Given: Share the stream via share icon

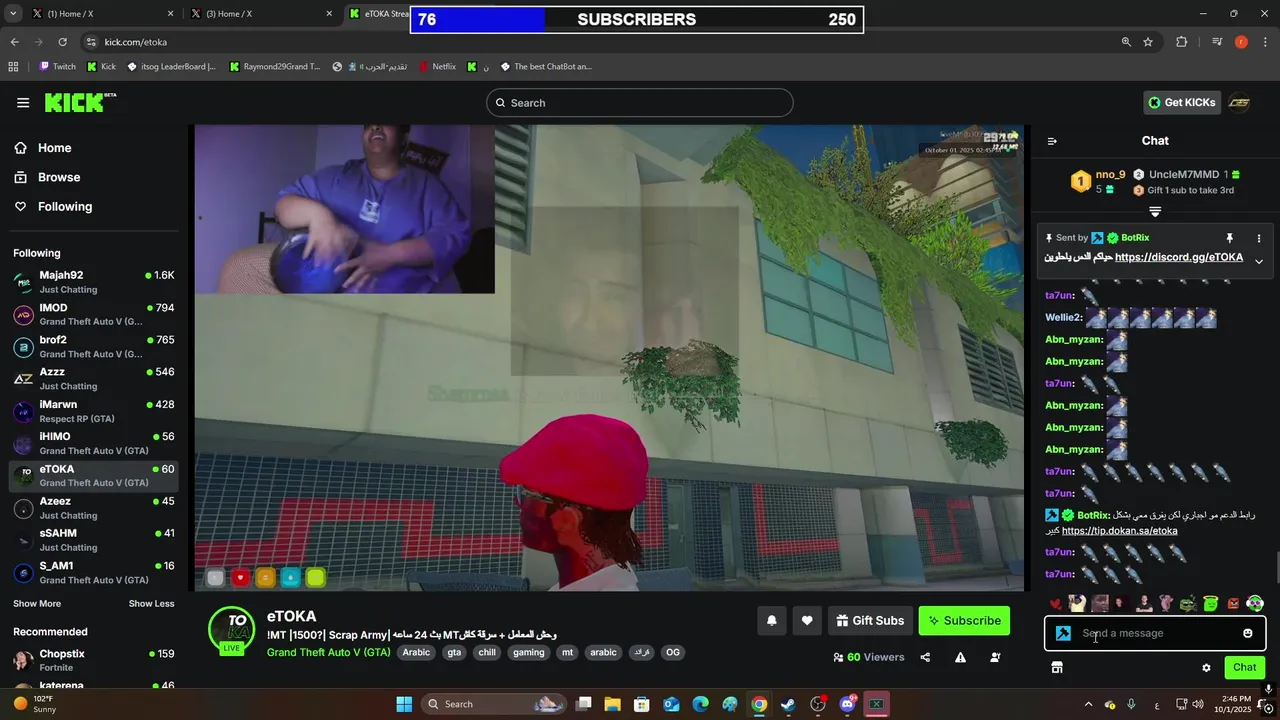Looking at the screenshot, I should coord(925,657).
